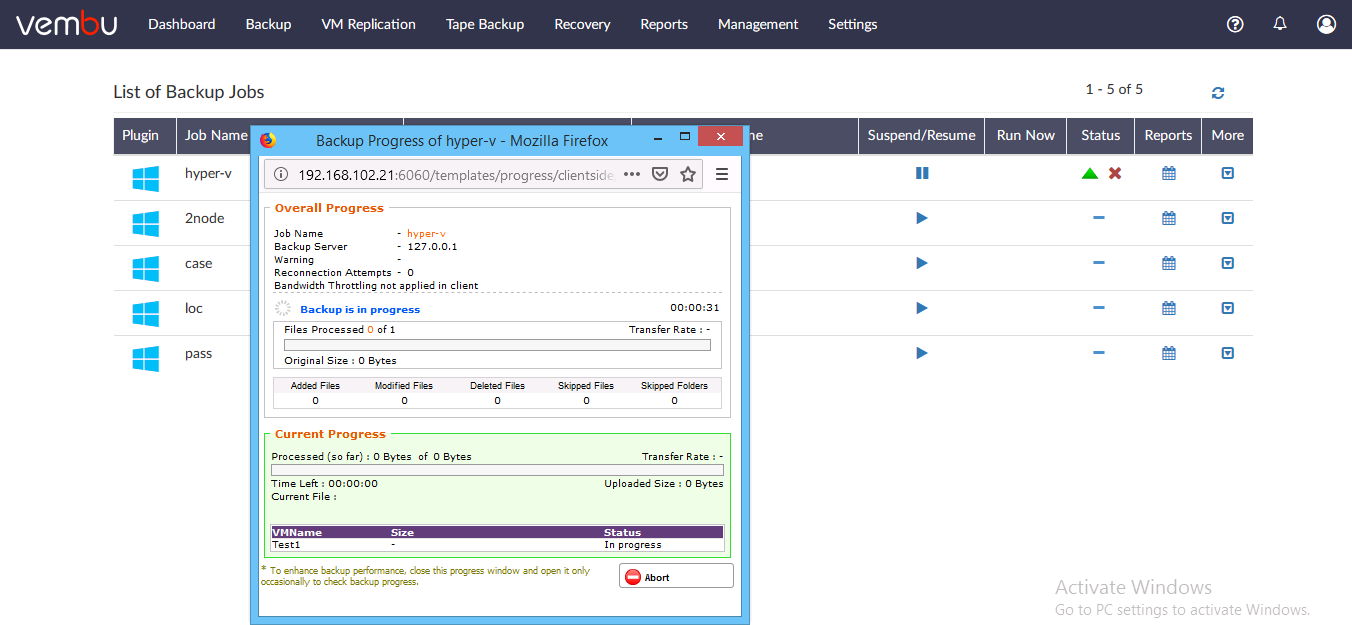Click status dash for pass job

[1099, 353]
